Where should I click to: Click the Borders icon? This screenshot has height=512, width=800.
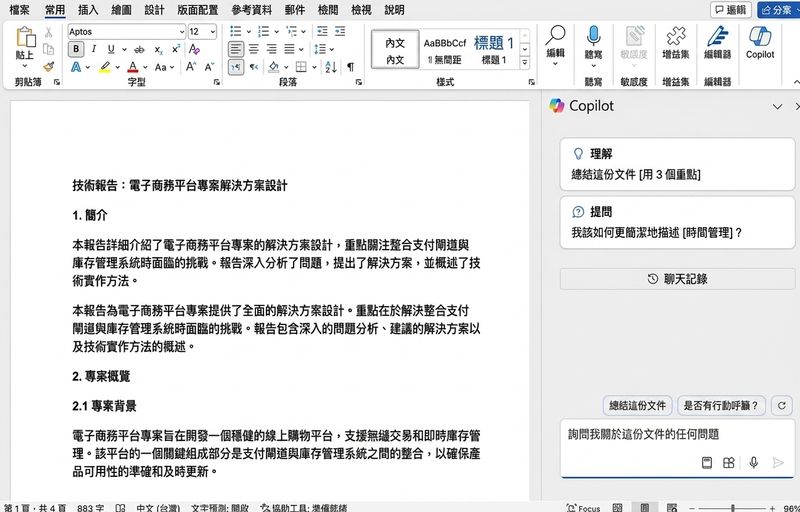click(x=302, y=67)
